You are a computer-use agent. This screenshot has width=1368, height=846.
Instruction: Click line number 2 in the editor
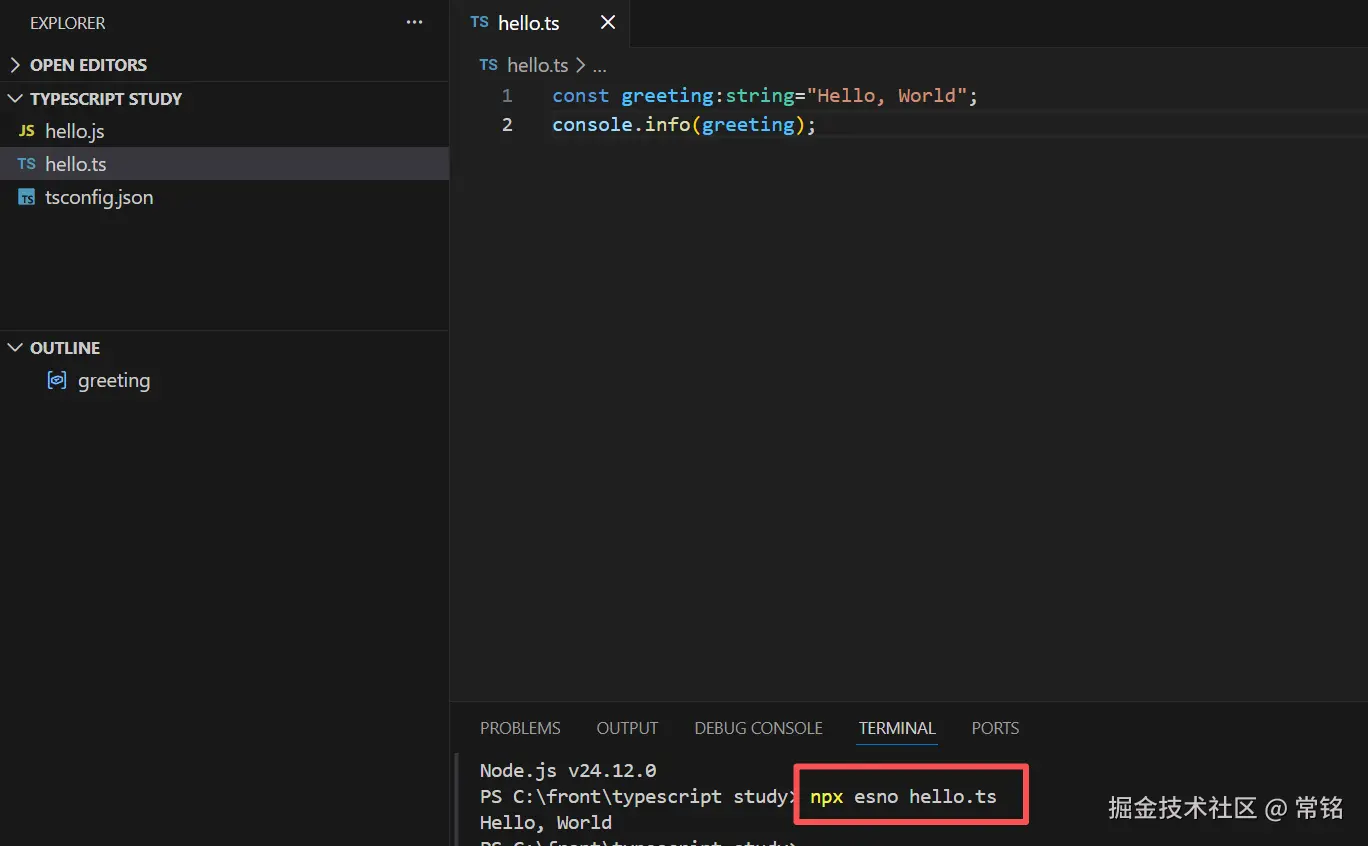[507, 125]
